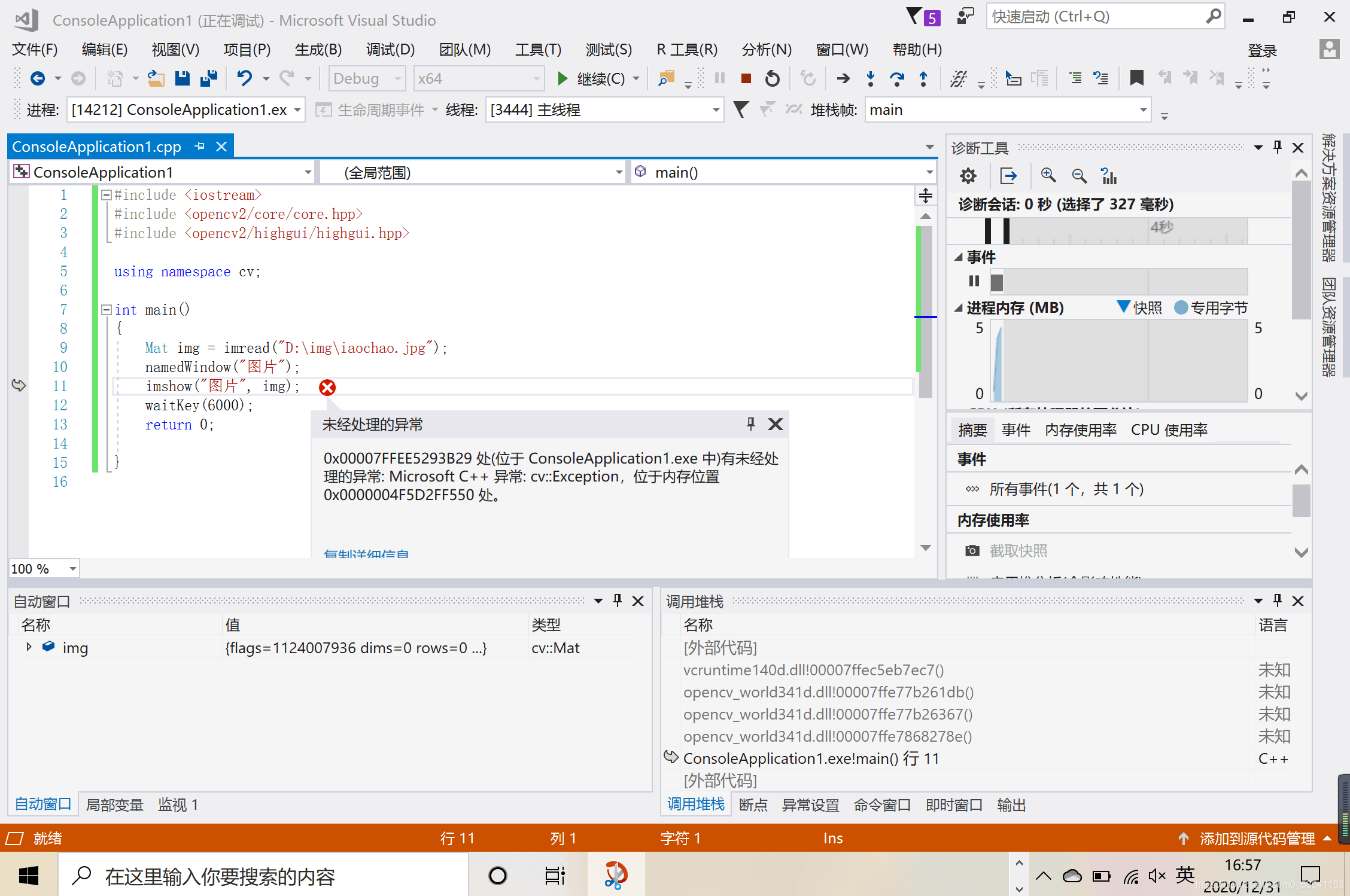Switch to the Locals tab 局部变量

(x=114, y=805)
